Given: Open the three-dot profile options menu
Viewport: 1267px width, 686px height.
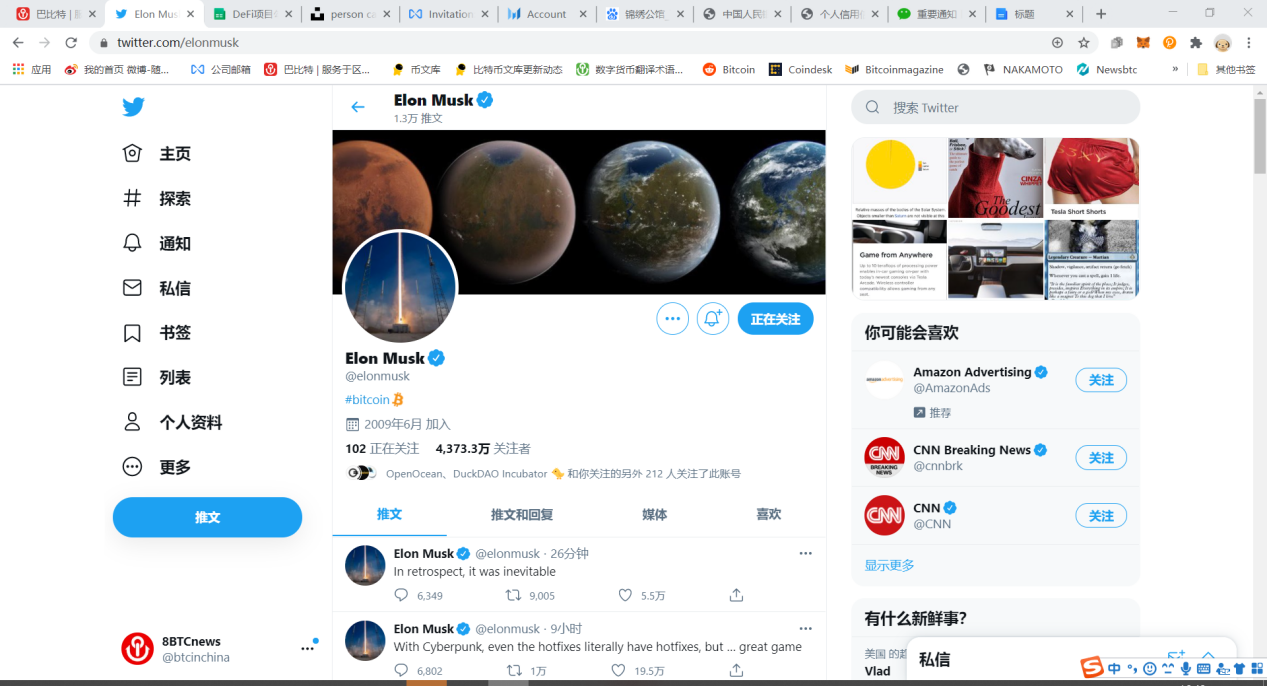Looking at the screenshot, I should coord(672,319).
